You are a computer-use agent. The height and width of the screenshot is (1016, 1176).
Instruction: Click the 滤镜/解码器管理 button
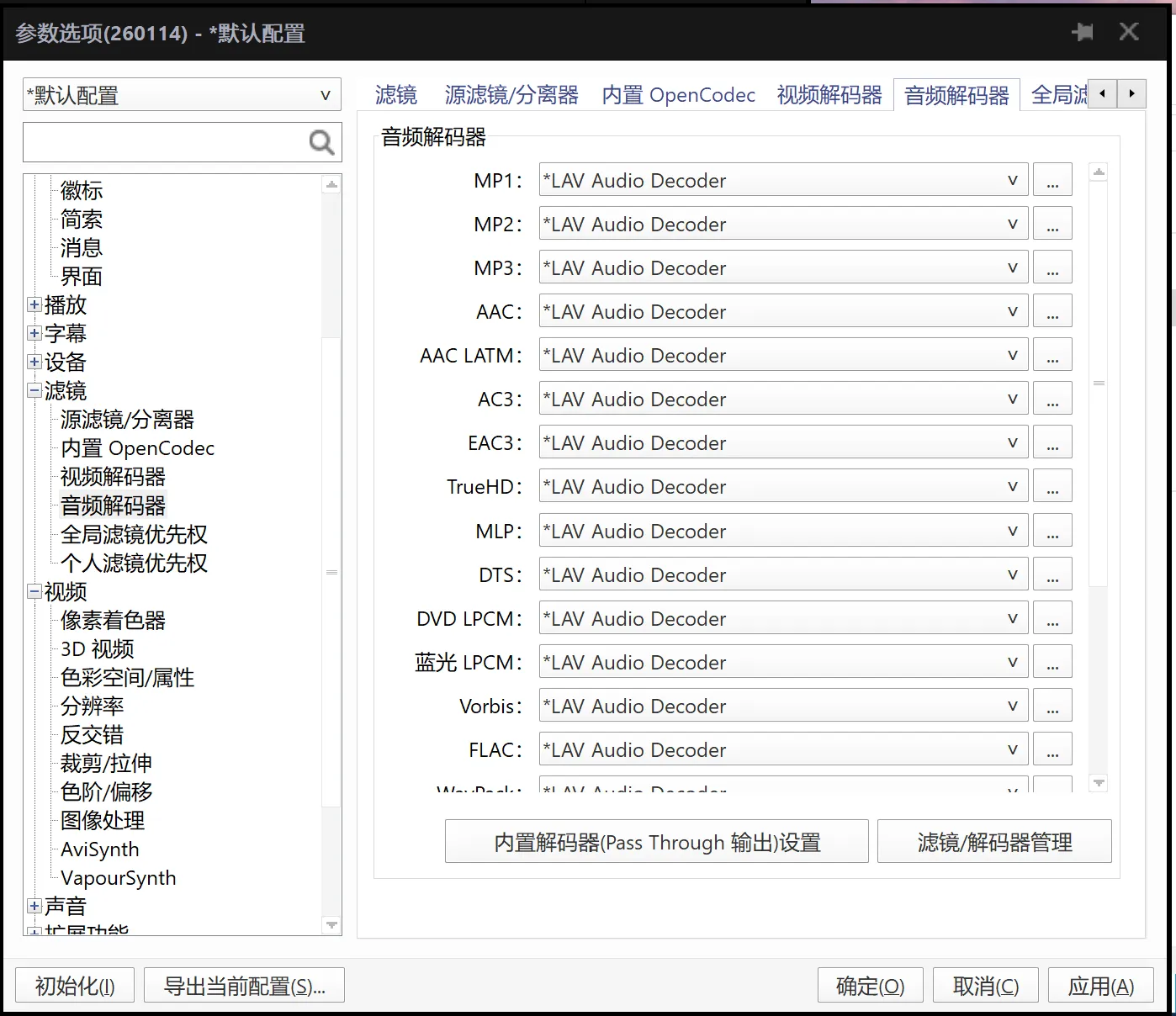click(993, 842)
